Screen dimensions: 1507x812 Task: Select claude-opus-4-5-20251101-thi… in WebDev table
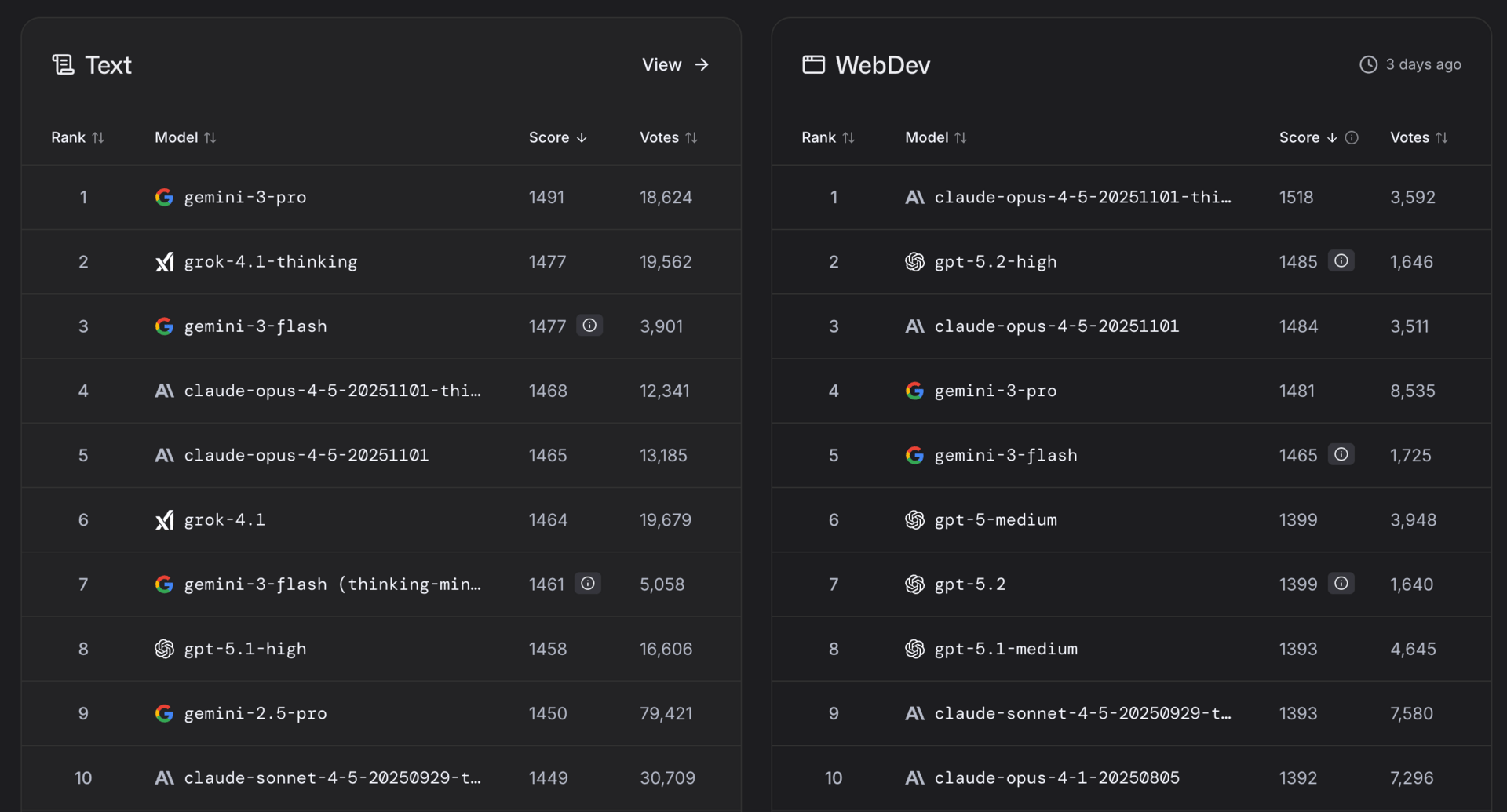pyautogui.click(x=1083, y=198)
